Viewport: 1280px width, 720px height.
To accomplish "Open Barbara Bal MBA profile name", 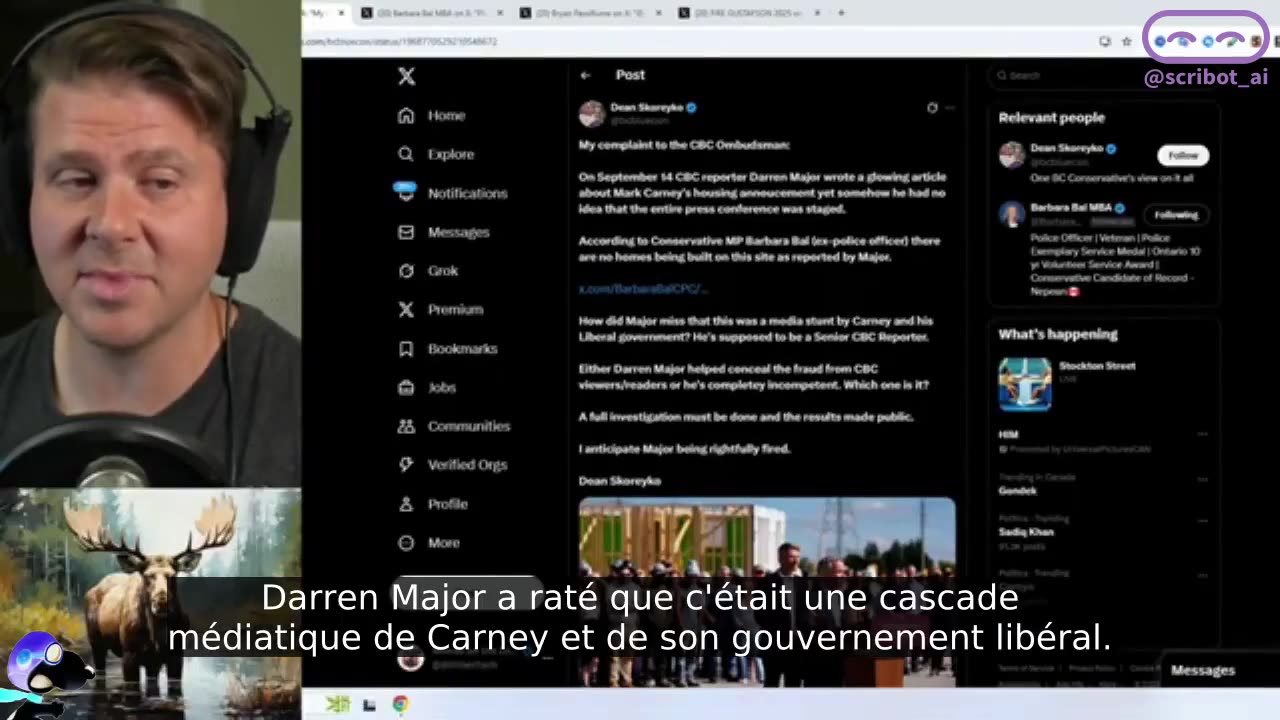I will [1071, 208].
